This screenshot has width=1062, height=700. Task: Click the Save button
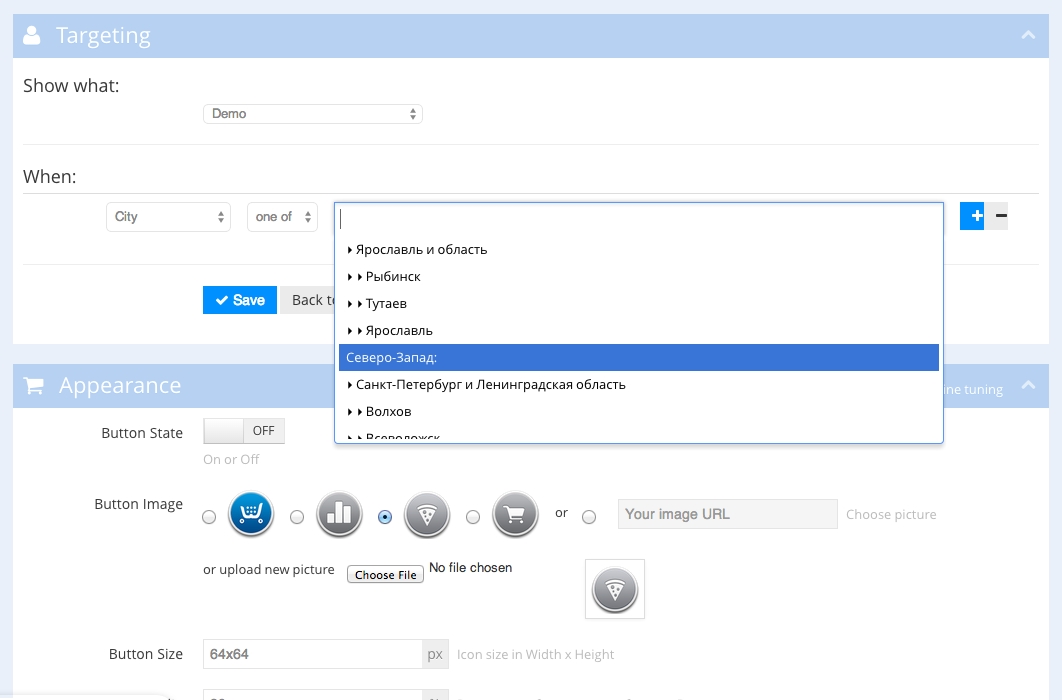(240, 300)
